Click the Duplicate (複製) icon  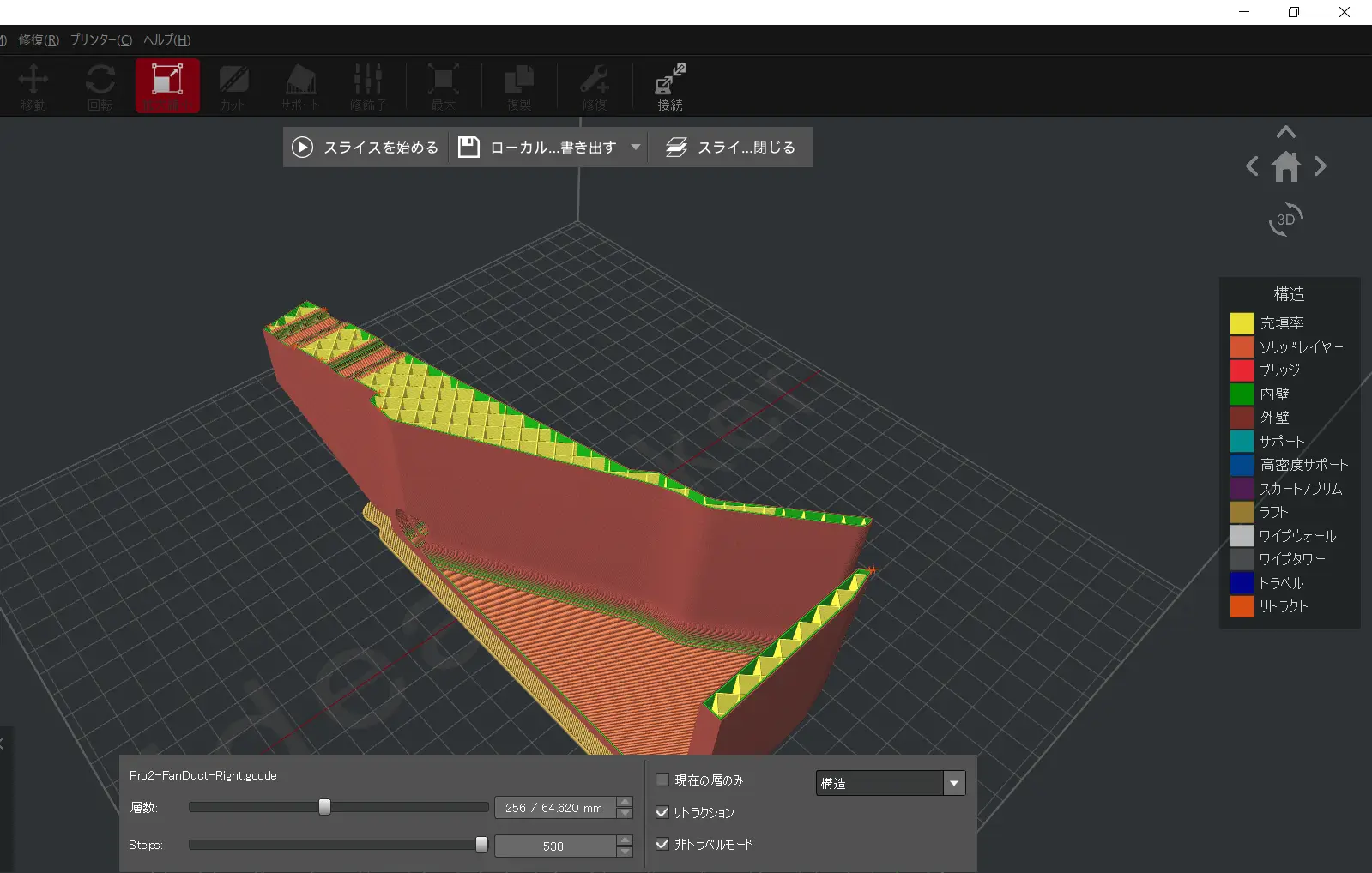point(519,86)
